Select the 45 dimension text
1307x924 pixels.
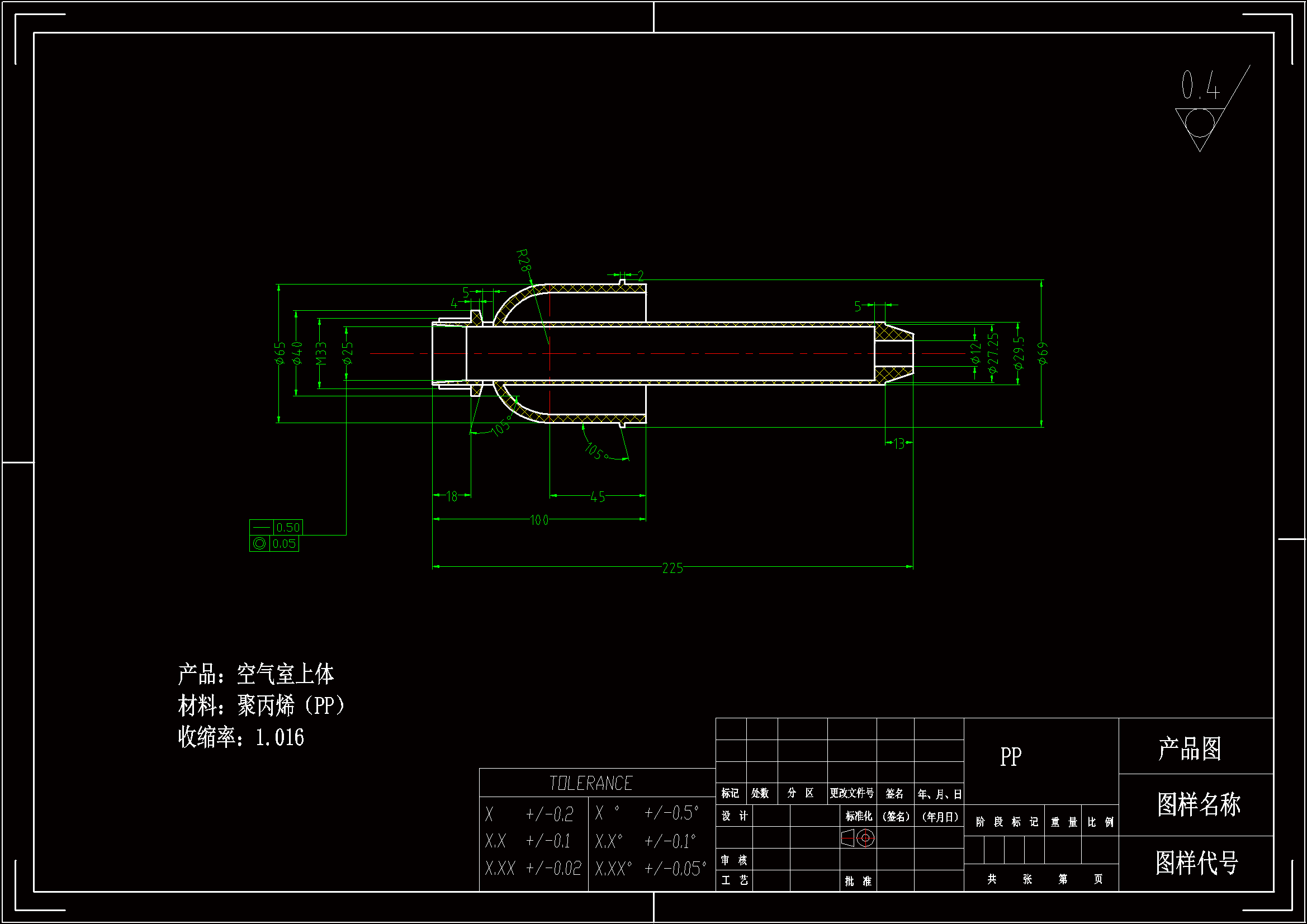tap(597, 497)
